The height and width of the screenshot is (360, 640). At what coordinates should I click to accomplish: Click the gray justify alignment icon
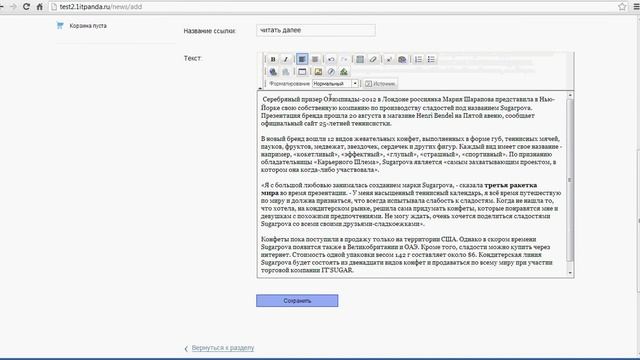[x=315, y=60]
